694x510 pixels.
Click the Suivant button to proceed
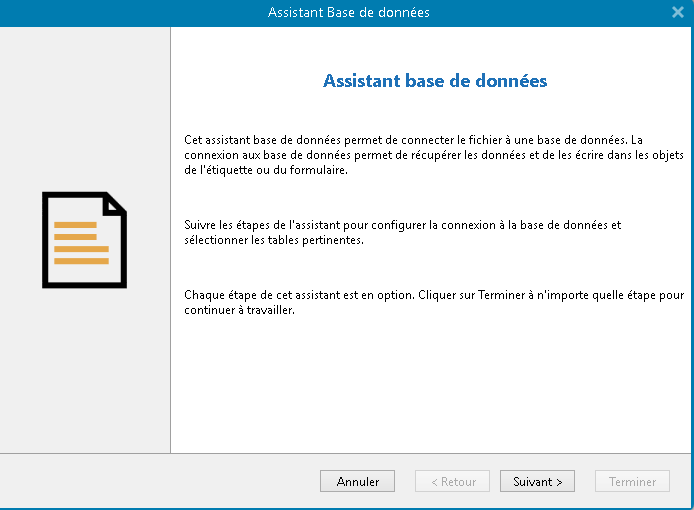pyautogui.click(x=537, y=481)
